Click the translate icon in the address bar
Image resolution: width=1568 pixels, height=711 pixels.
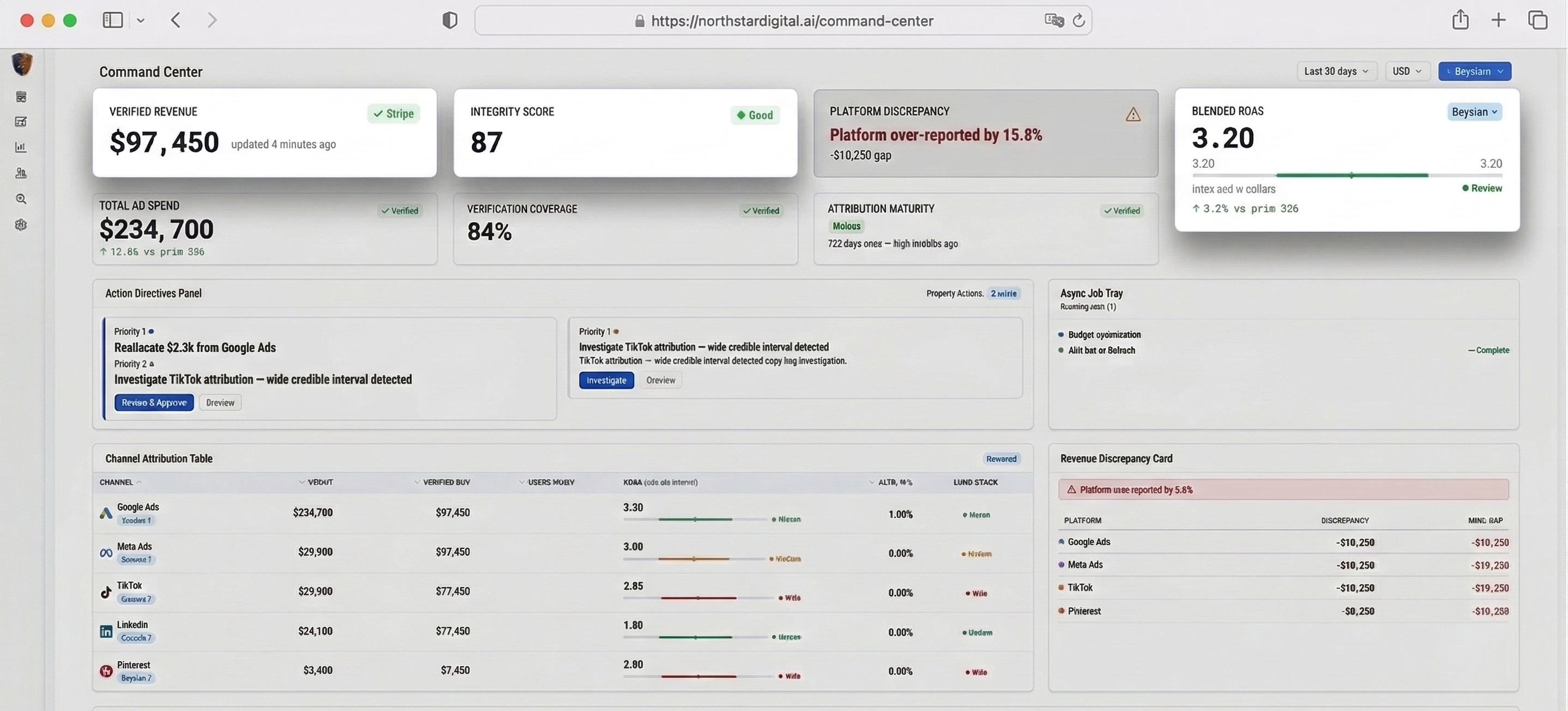point(1054,21)
